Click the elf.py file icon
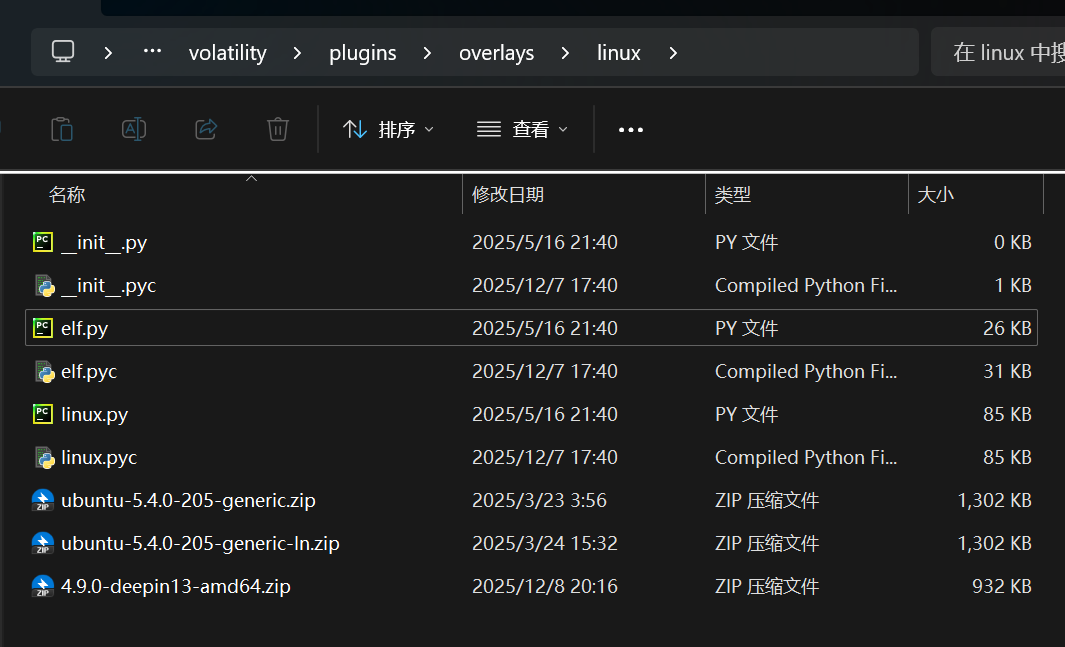This screenshot has height=647, width=1065. (42, 328)
